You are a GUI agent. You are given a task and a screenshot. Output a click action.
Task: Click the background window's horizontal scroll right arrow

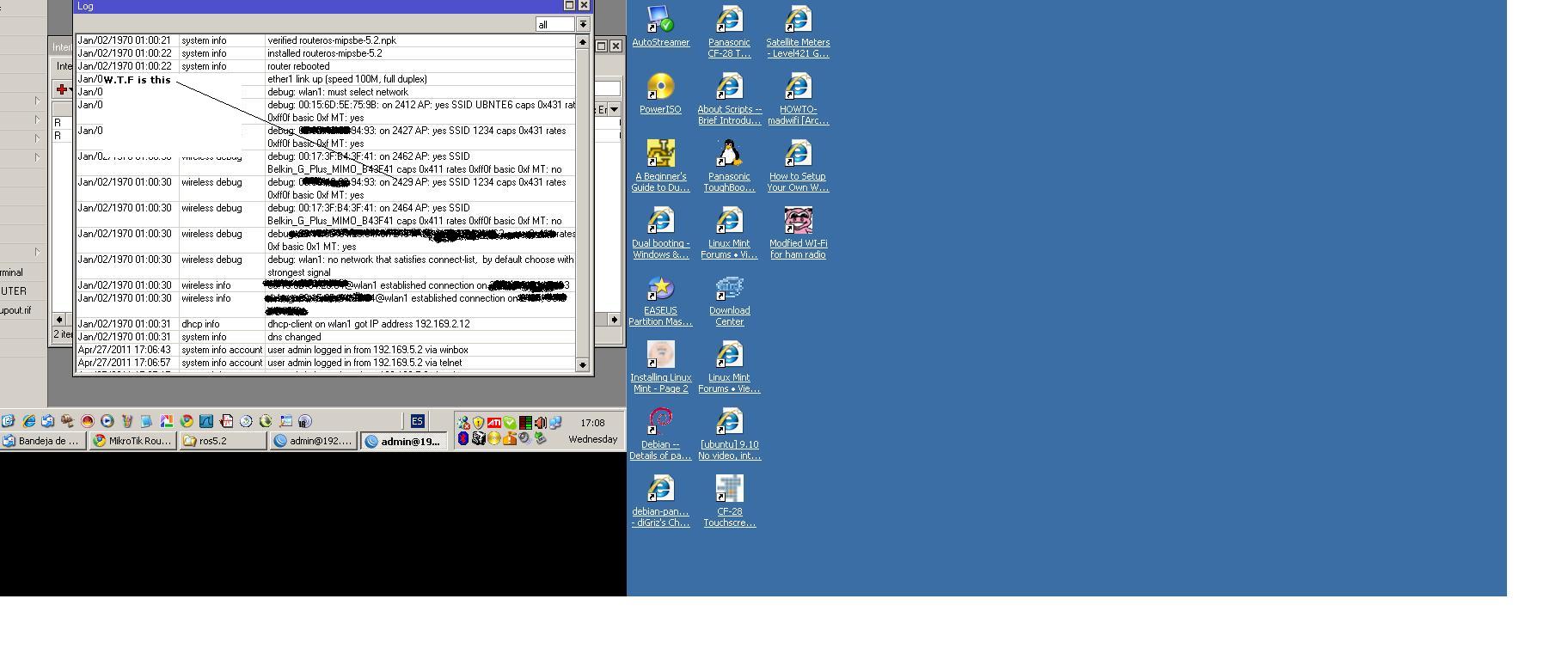coord(614,320)
